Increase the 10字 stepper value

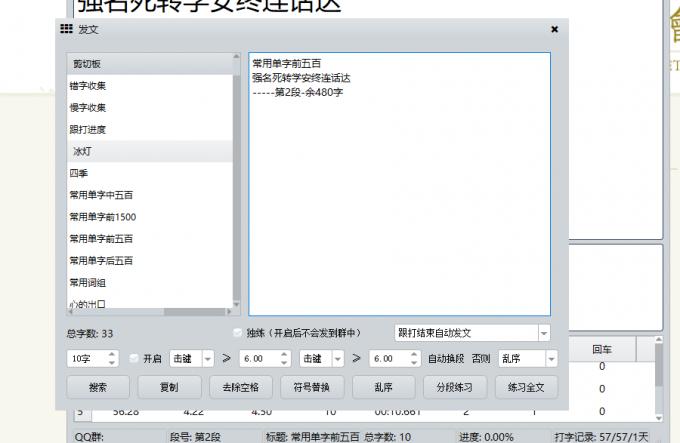click(x=112, y=354)
